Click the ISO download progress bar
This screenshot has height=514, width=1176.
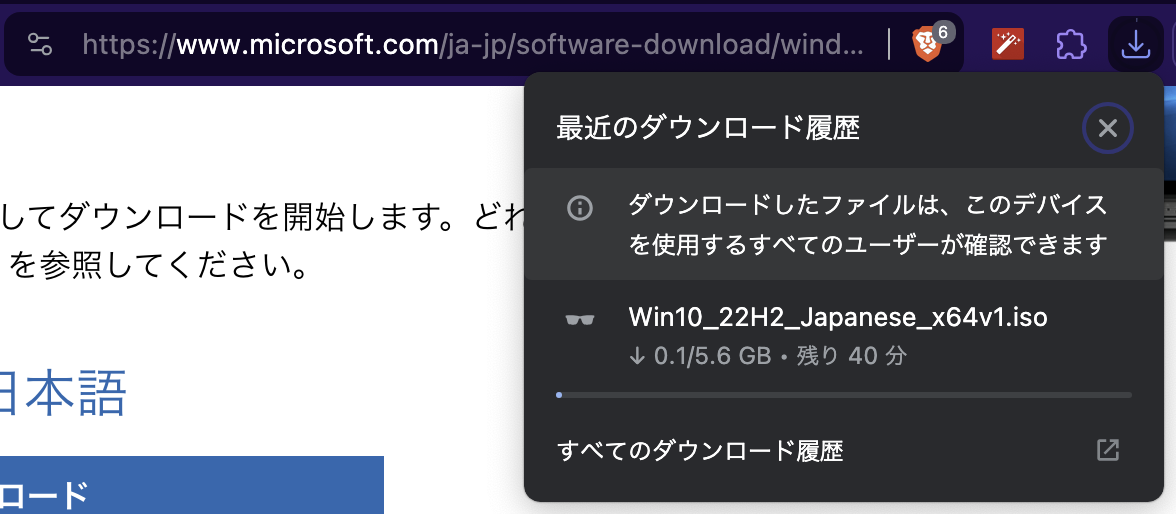(x=844, y=395)
